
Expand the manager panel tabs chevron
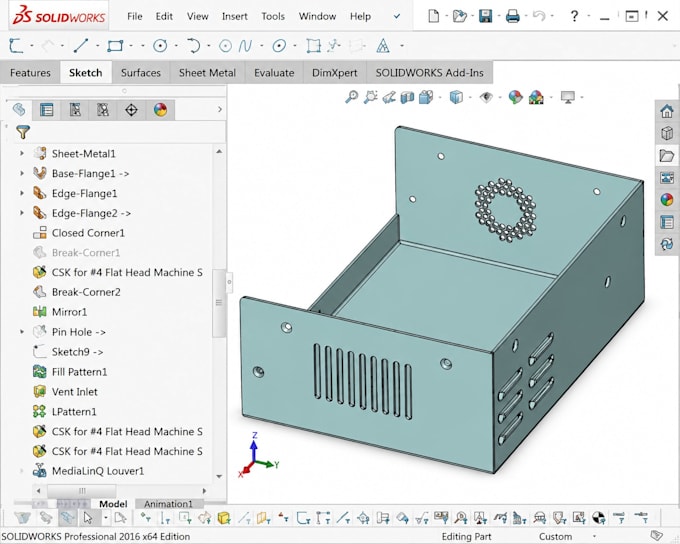[220, 109]
